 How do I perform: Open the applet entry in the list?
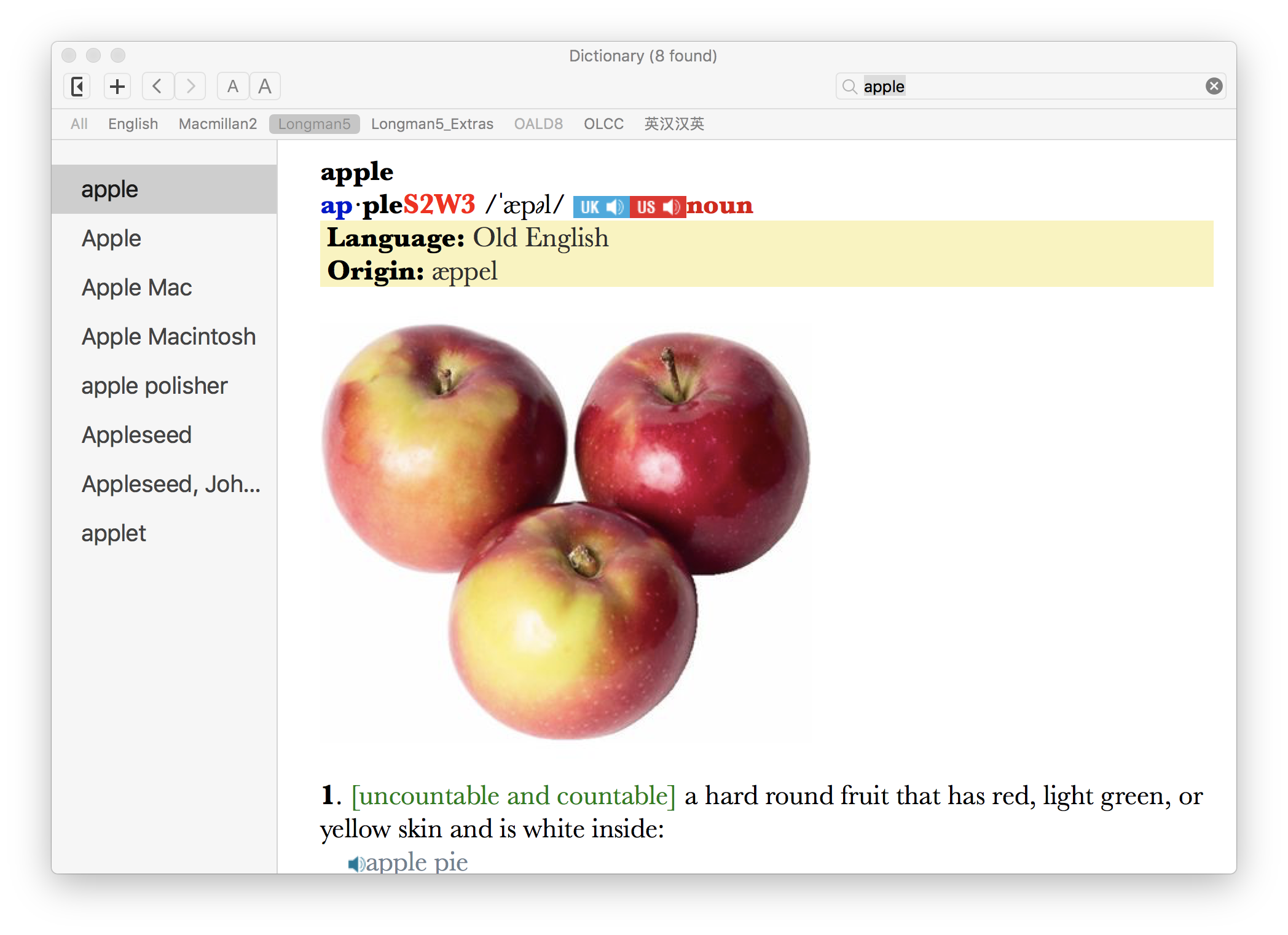[114, 533]
